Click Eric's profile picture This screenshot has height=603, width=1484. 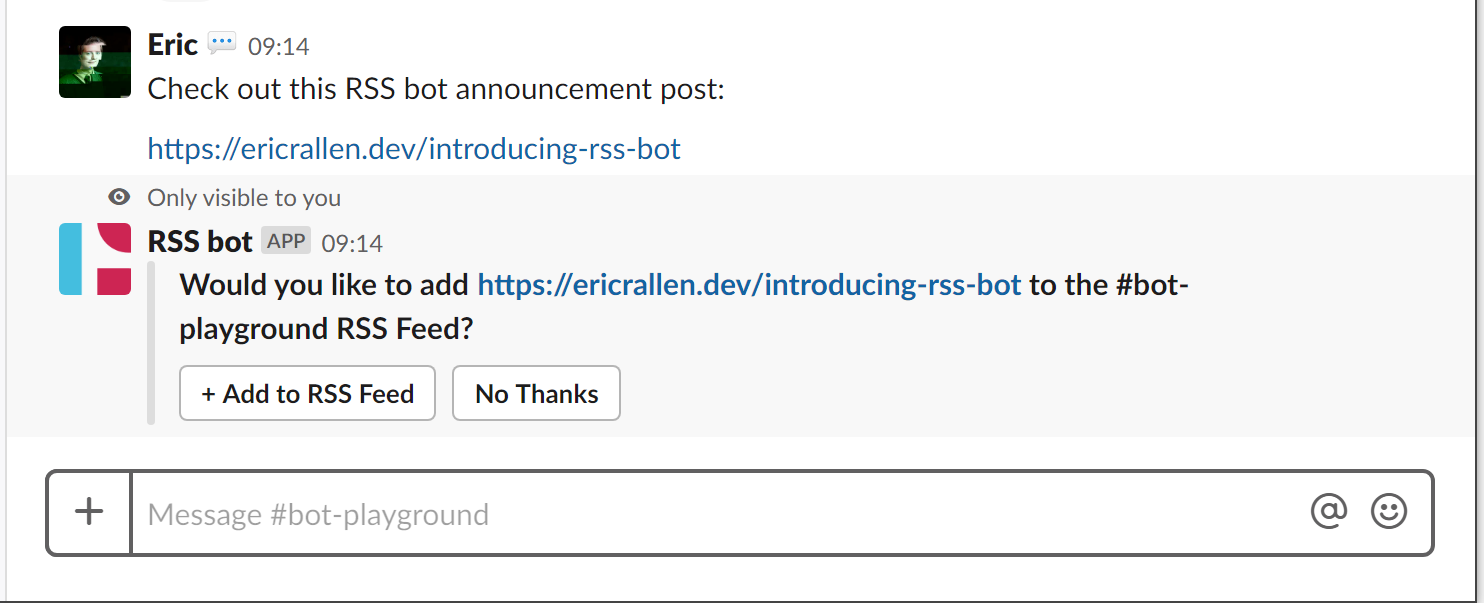point(94,61)
